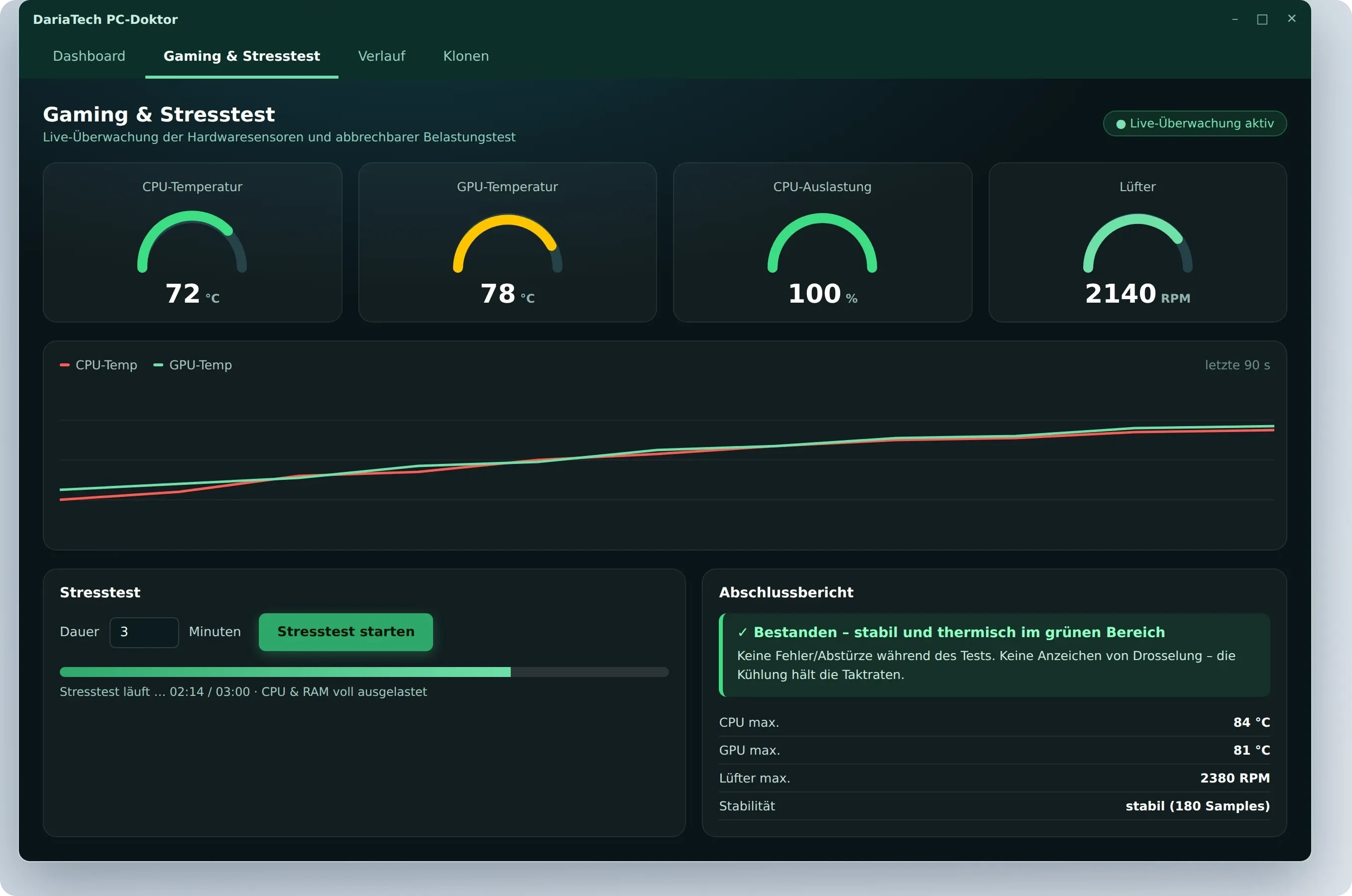Open the Dashboard tab
This screenshot has width=1352, height=896.
tap(89, 56)
